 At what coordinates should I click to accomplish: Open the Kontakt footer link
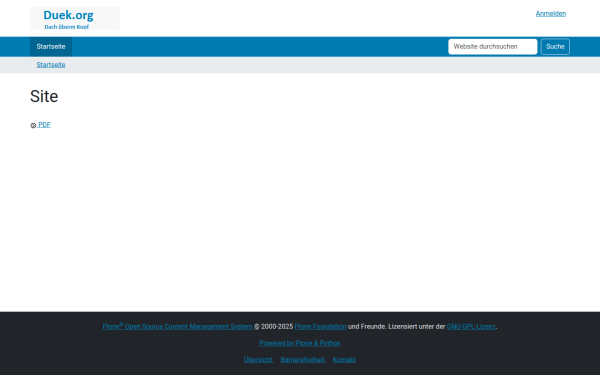point(344,360)
